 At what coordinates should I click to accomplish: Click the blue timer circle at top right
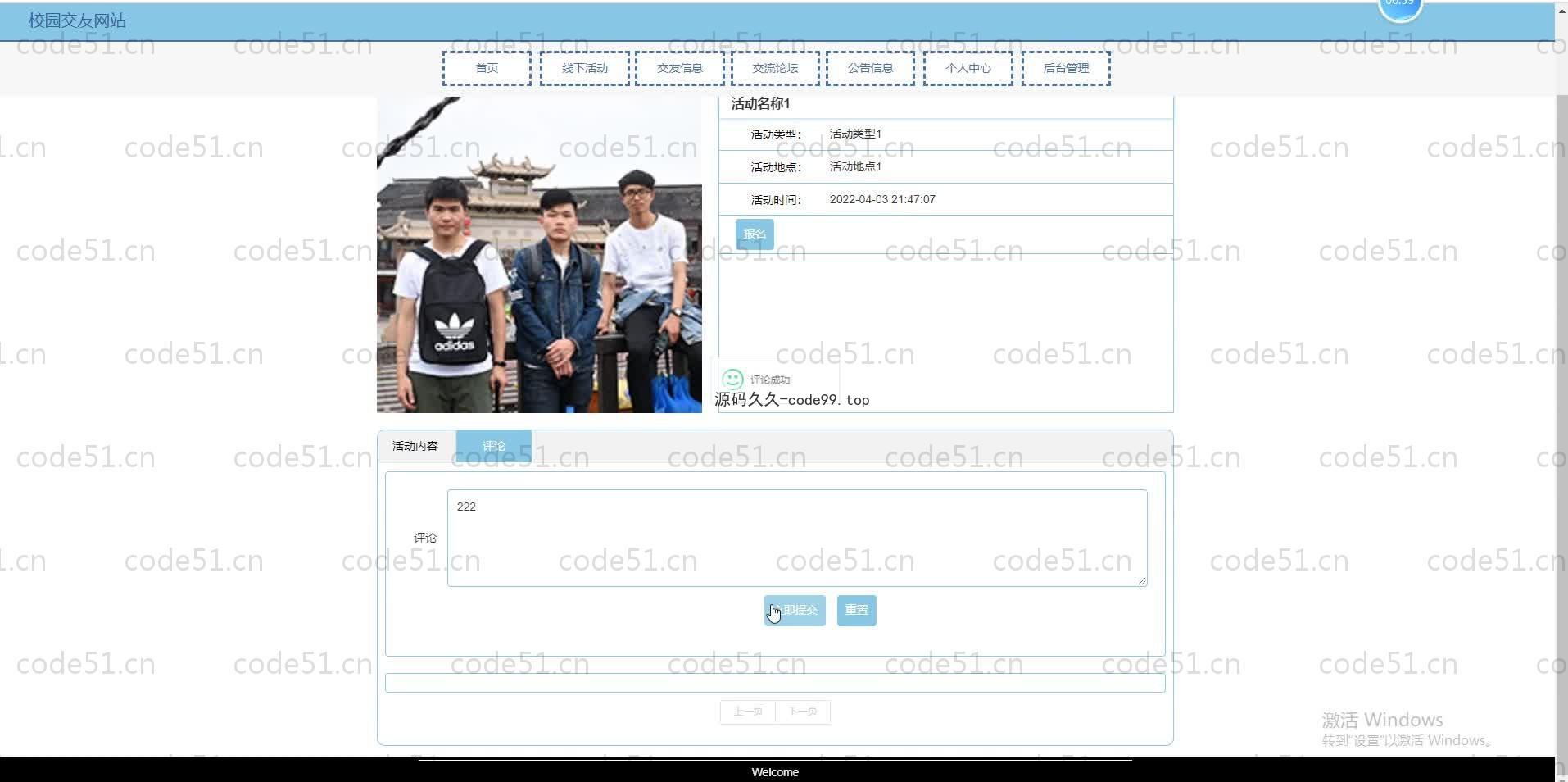tap(1399, 8)
